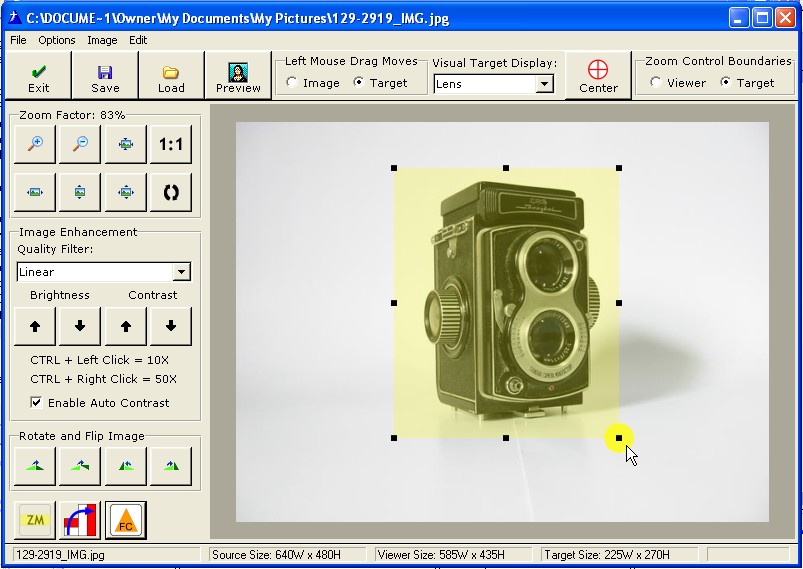Viewport: 803px width, 569px height.
Task: Click the Viewer Size: 585W x 435H text
Action: pos(440,555)
